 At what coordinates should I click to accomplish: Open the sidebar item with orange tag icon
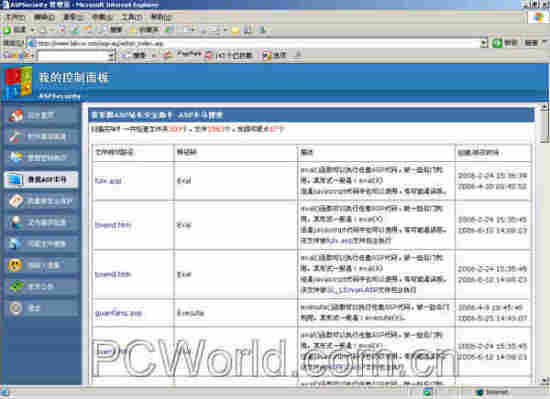click(41, 201)
